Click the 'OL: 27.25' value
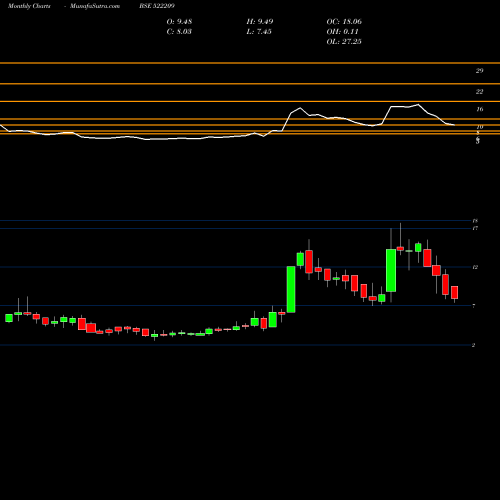500x500 pixels. [x=344, y=42]
